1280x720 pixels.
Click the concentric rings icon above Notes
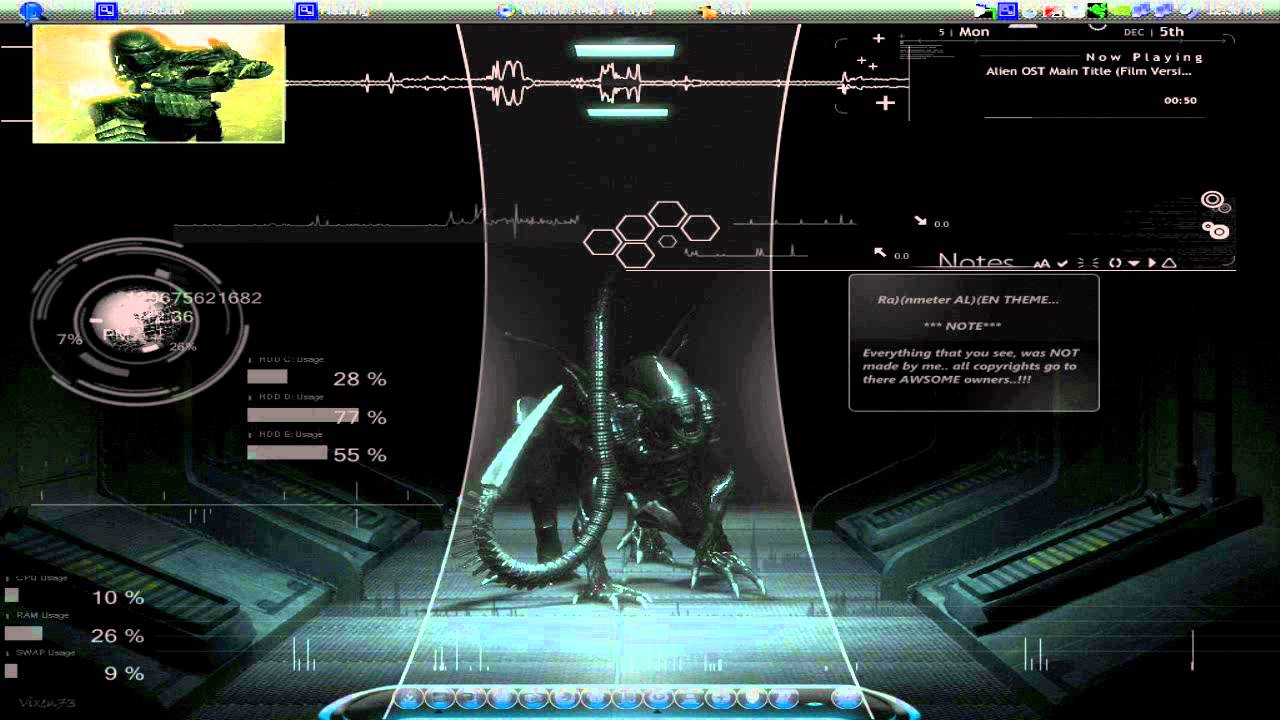(1213, 200)
